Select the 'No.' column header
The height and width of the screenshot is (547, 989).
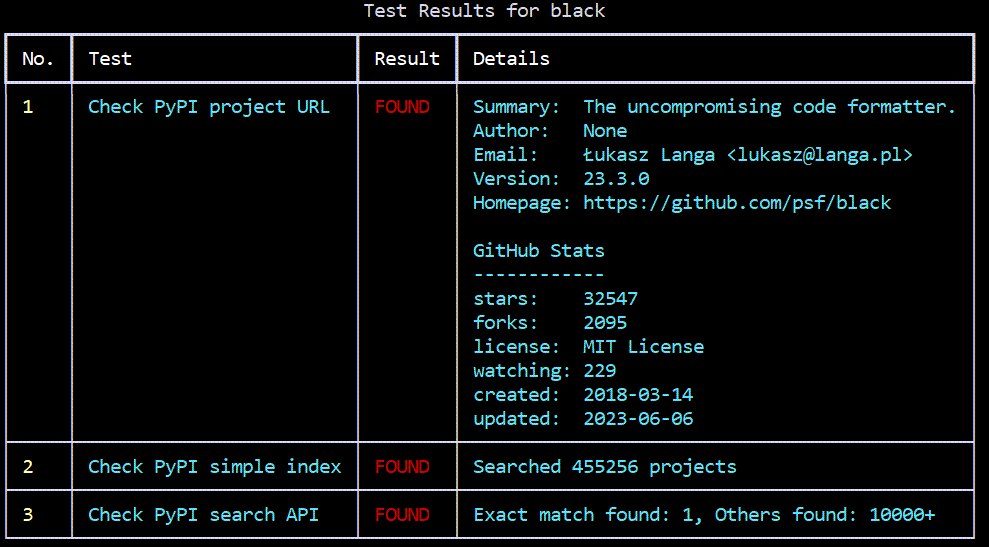[x=38, y=59]
